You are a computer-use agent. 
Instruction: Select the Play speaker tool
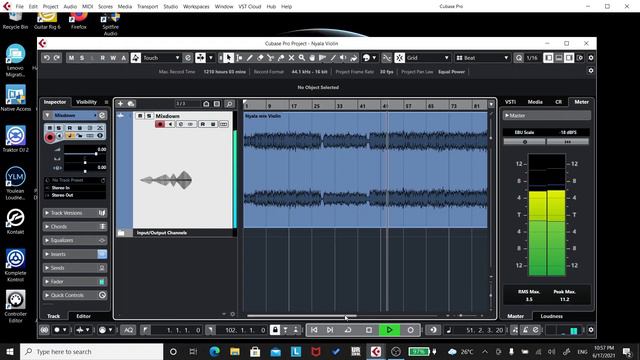tap(343, 58)
